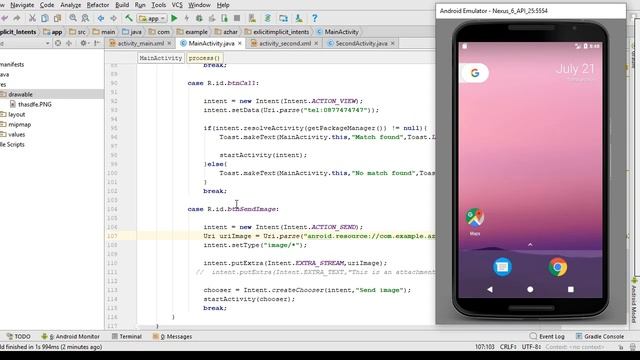Open the Android Model side tab

point(634,301)
